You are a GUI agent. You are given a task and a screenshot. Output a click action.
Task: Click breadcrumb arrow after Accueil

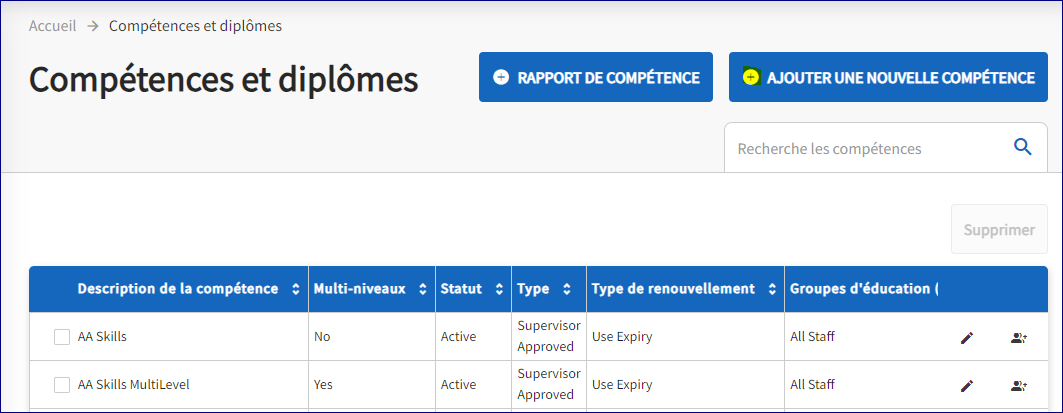(93, 26)
